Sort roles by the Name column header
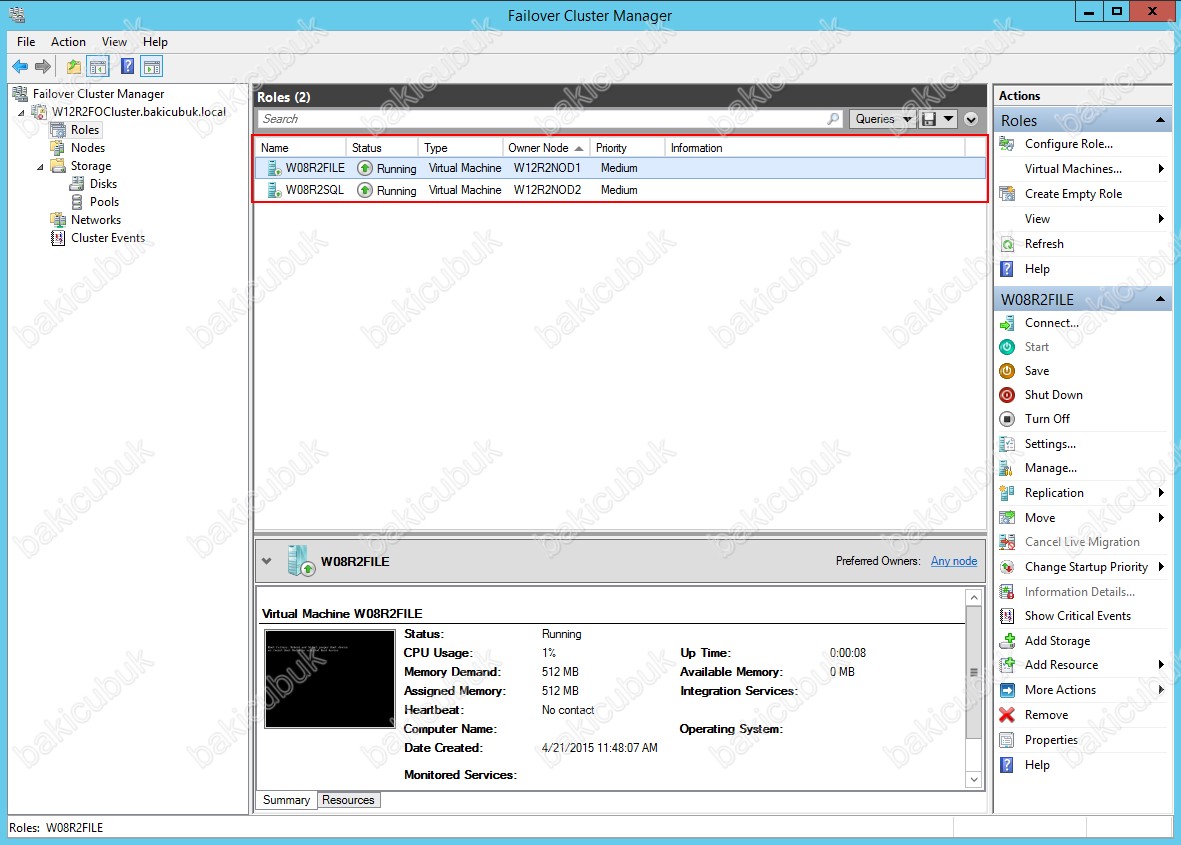The height and width of the screenshot is (845, 1181). click(x=300, y=148)
